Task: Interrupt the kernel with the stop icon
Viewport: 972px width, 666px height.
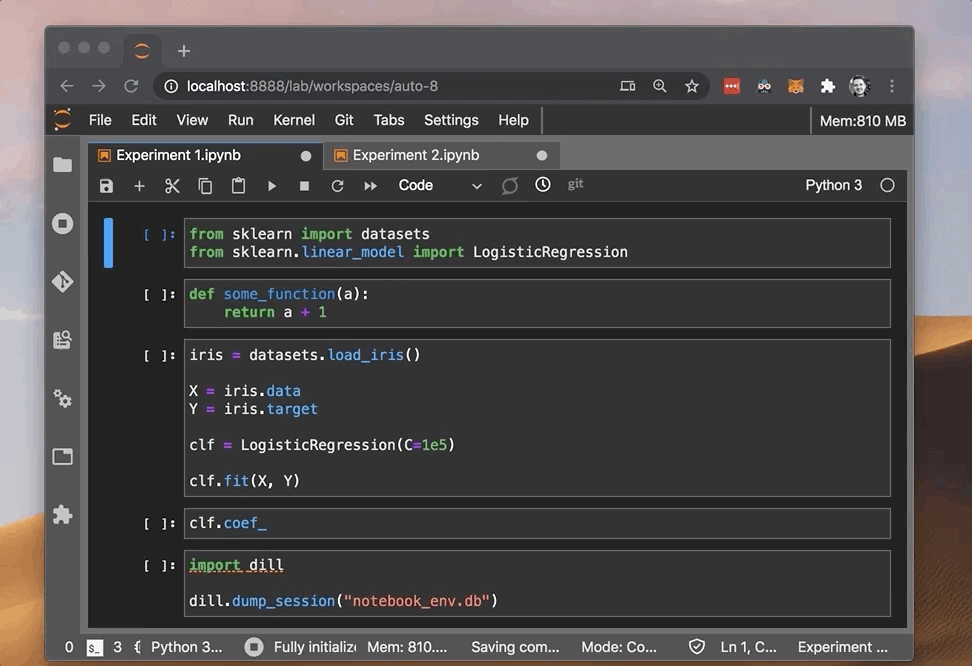Action: 304,186
